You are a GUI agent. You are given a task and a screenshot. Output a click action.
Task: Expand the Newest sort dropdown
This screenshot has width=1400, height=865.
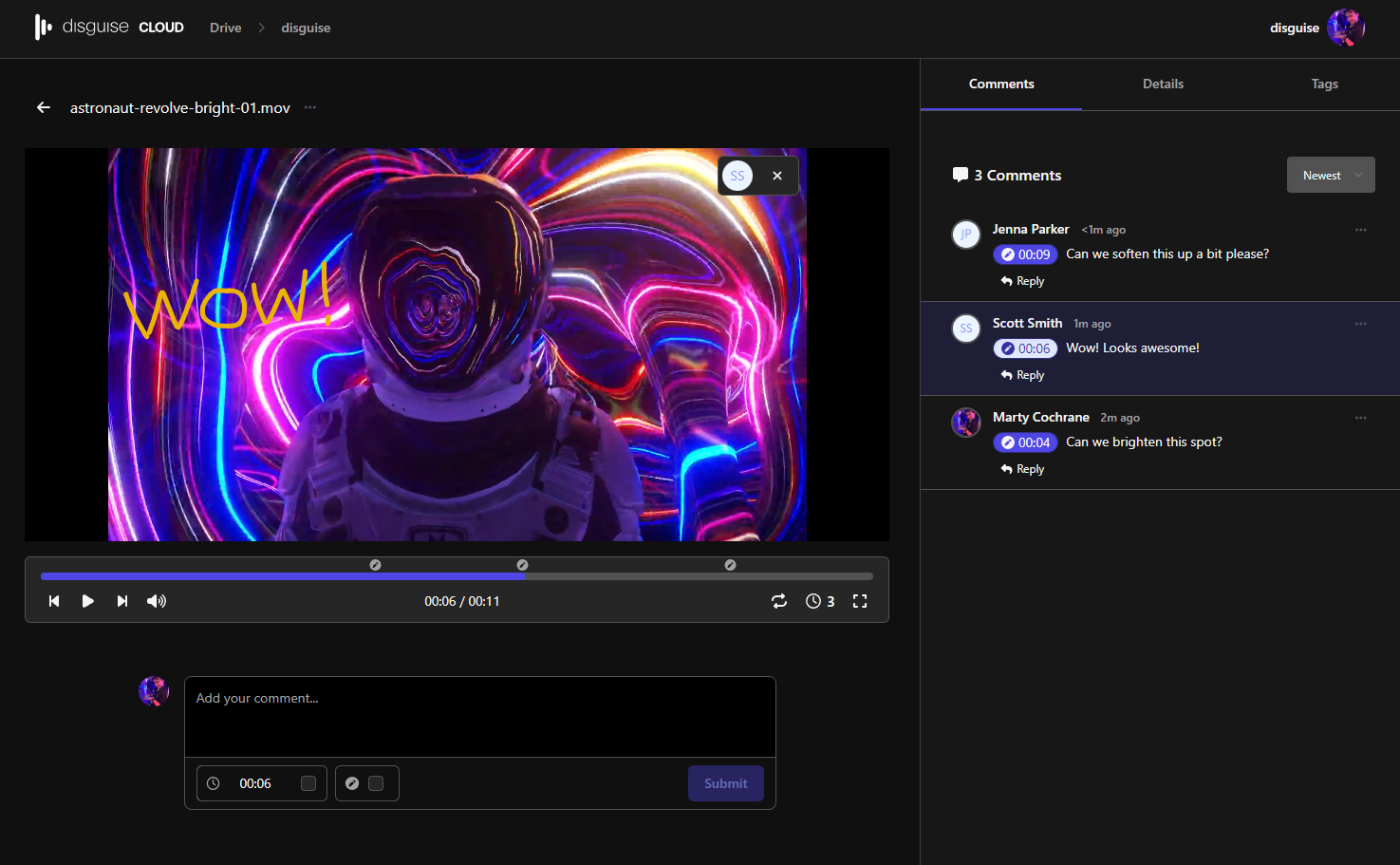pos(1330,175)
